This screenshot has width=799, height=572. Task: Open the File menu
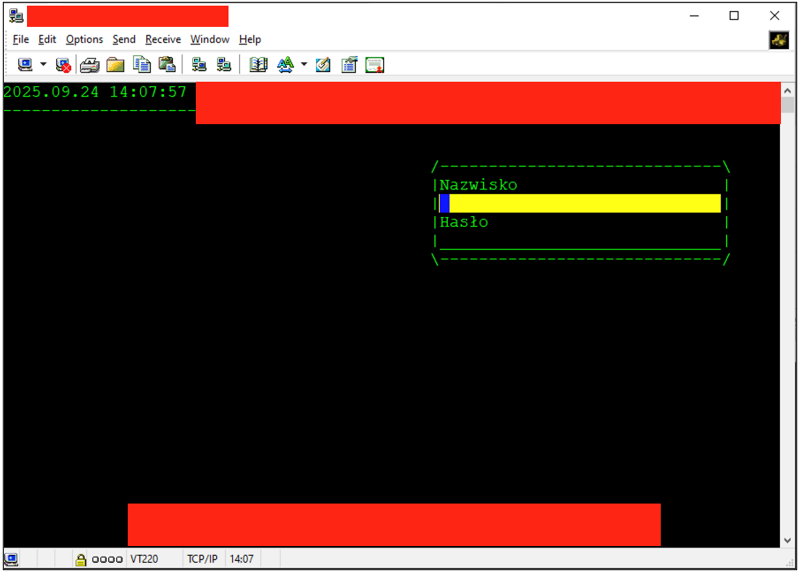pyautogui.click(x=21, y=39)
